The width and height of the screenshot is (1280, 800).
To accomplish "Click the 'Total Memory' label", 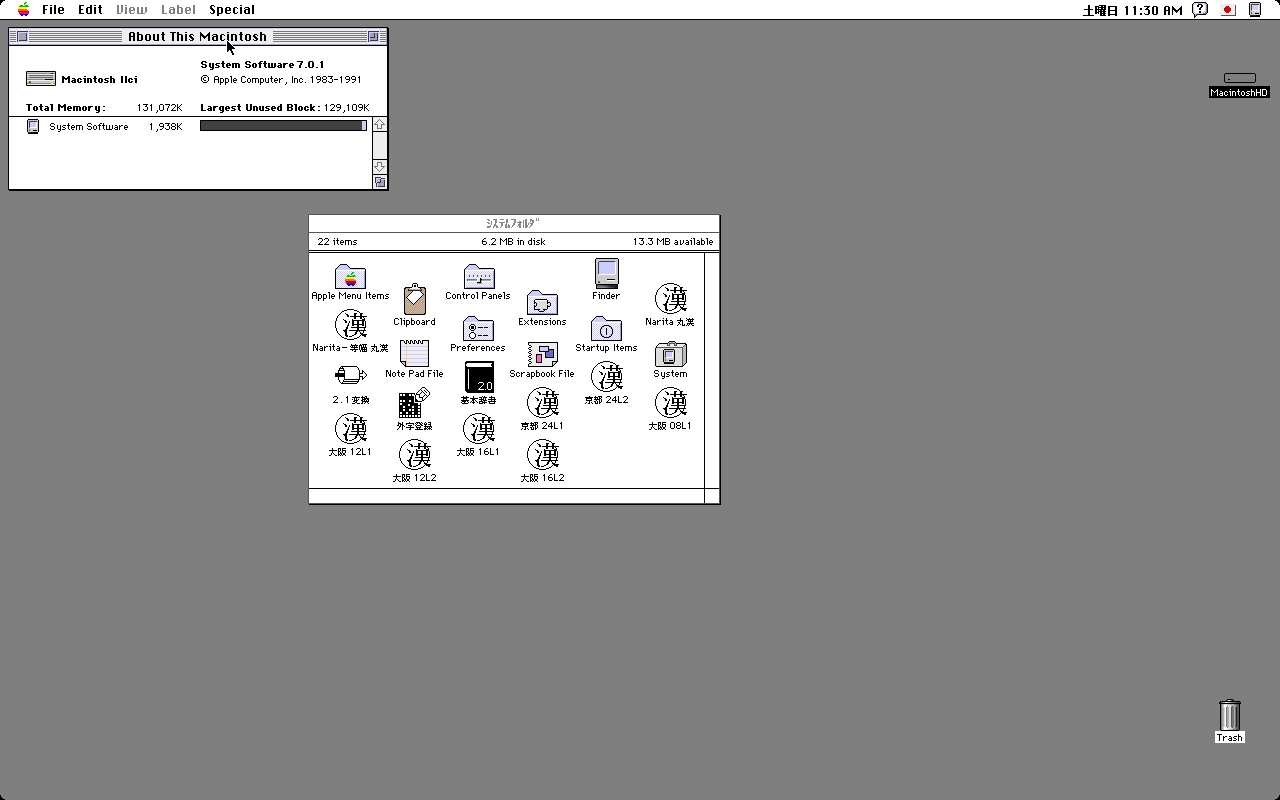I will click(x=66, y=107).
